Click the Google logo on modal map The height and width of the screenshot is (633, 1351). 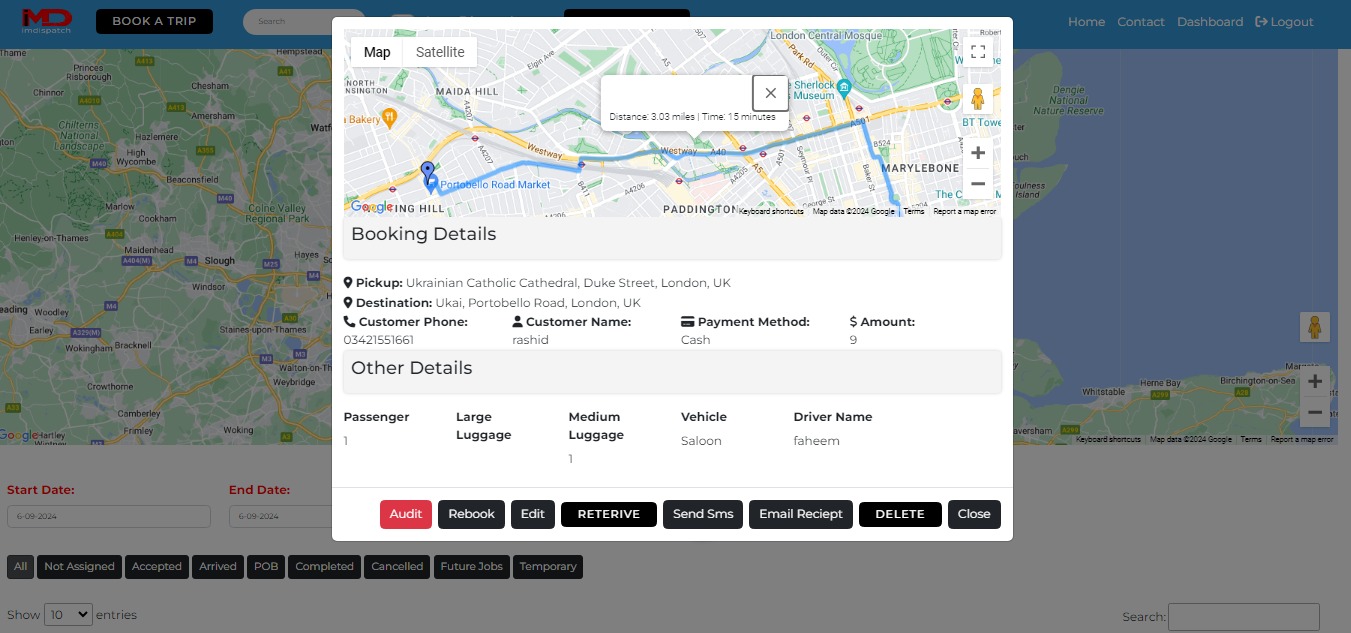coord(371,206)
